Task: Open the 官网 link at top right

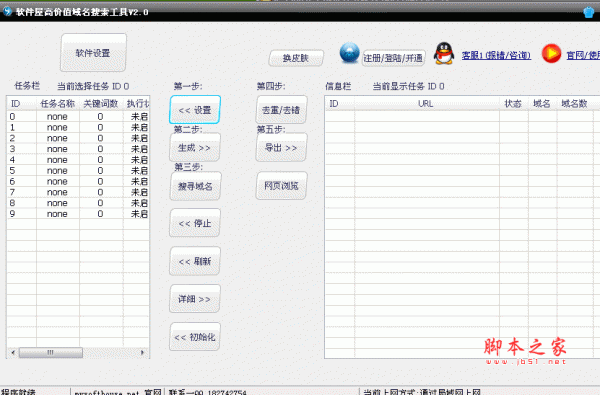Action: [x=583, y=55]
